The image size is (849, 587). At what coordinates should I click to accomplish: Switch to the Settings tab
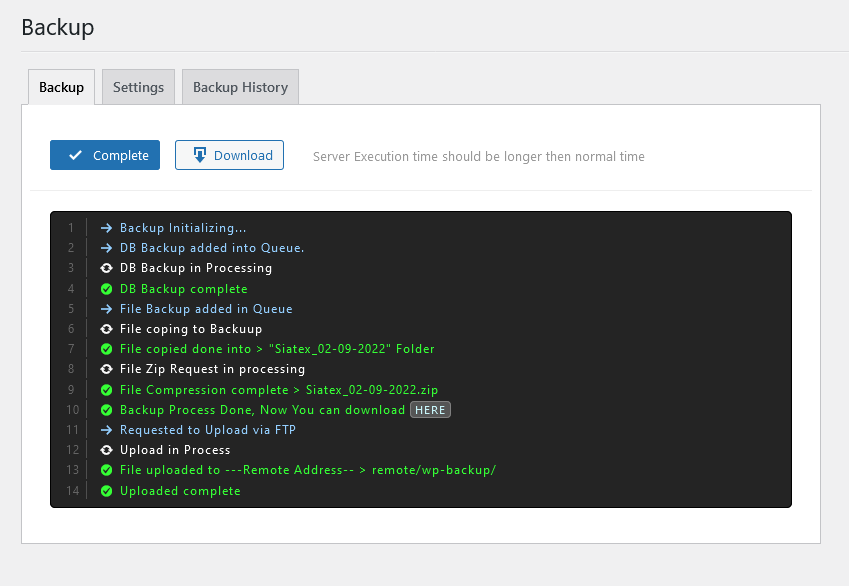(x=138, y=87)
